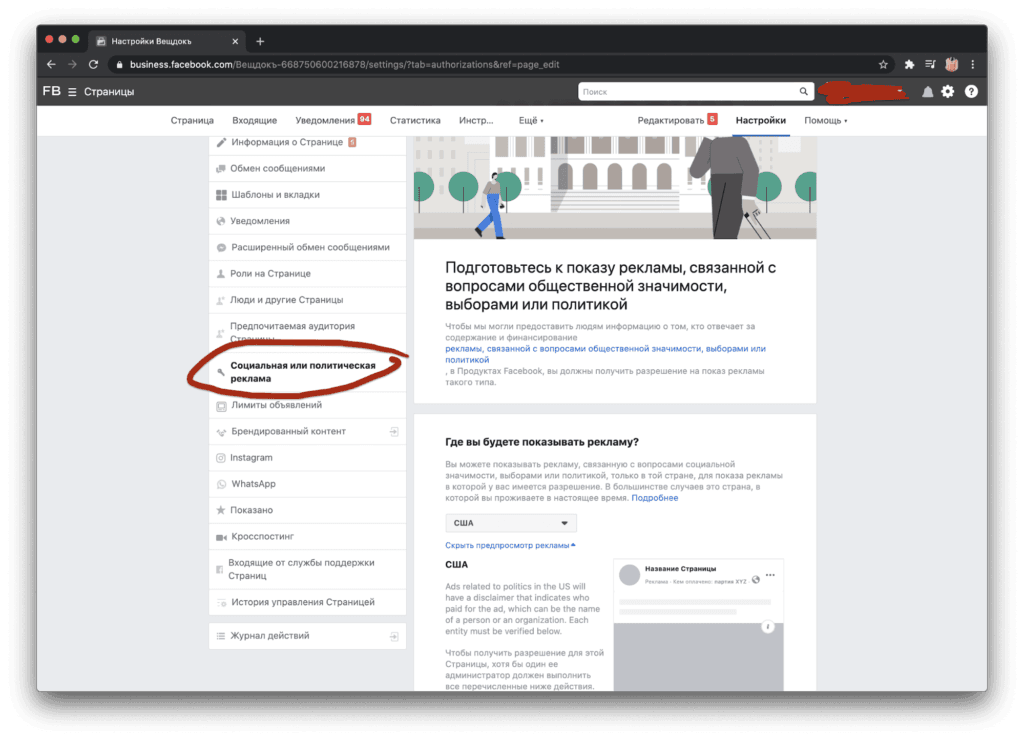The height and width of the screenshot is (740, 1024).
Task: Open the Входящие tab
Action: 255,121
